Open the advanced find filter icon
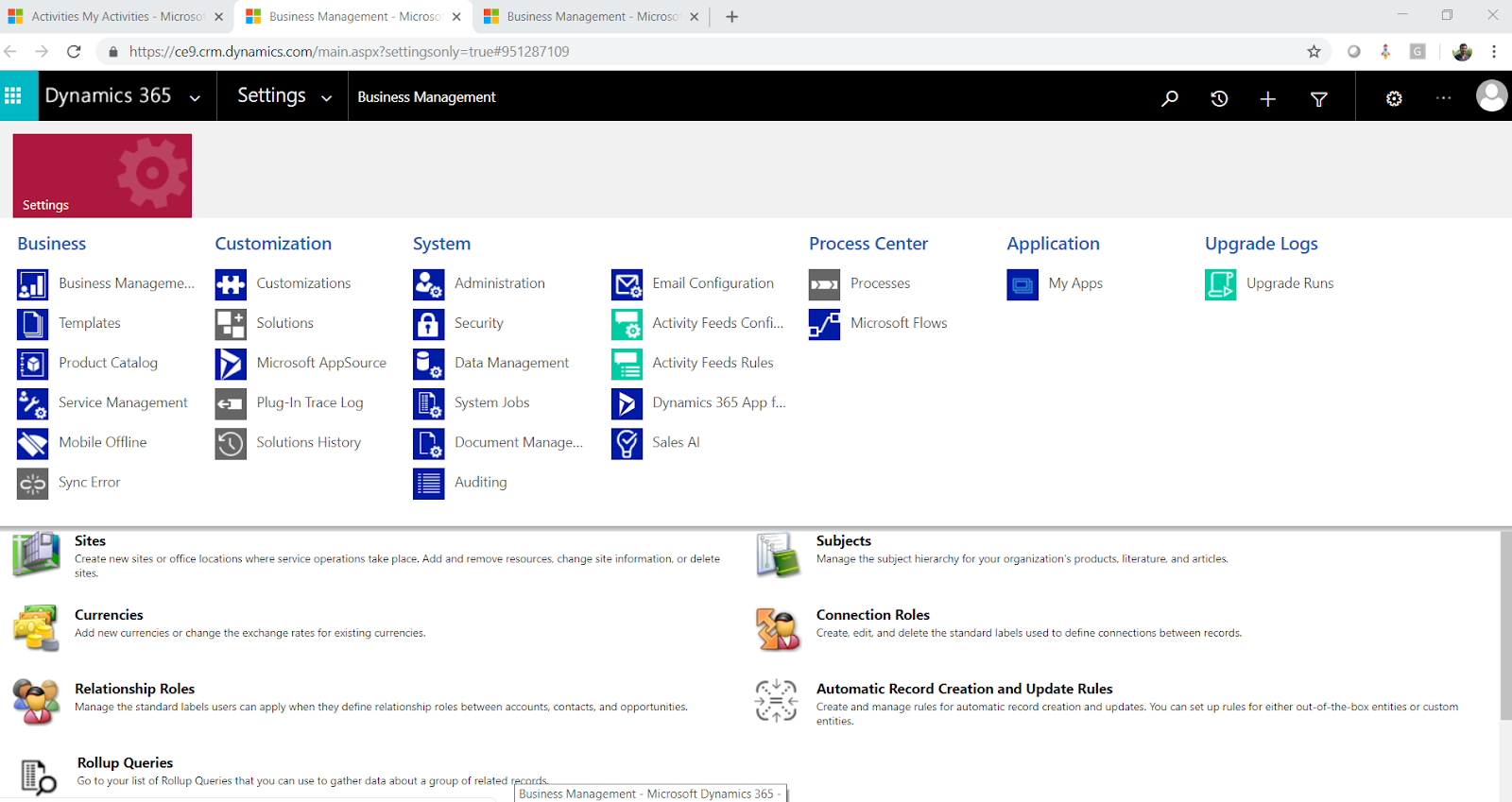The image size is (1512, 802). click(x=1319, y=98)
